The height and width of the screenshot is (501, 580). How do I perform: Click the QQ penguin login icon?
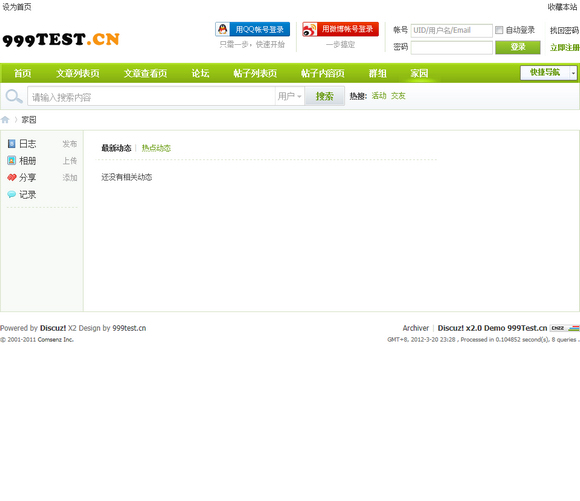tap(223, 29)
